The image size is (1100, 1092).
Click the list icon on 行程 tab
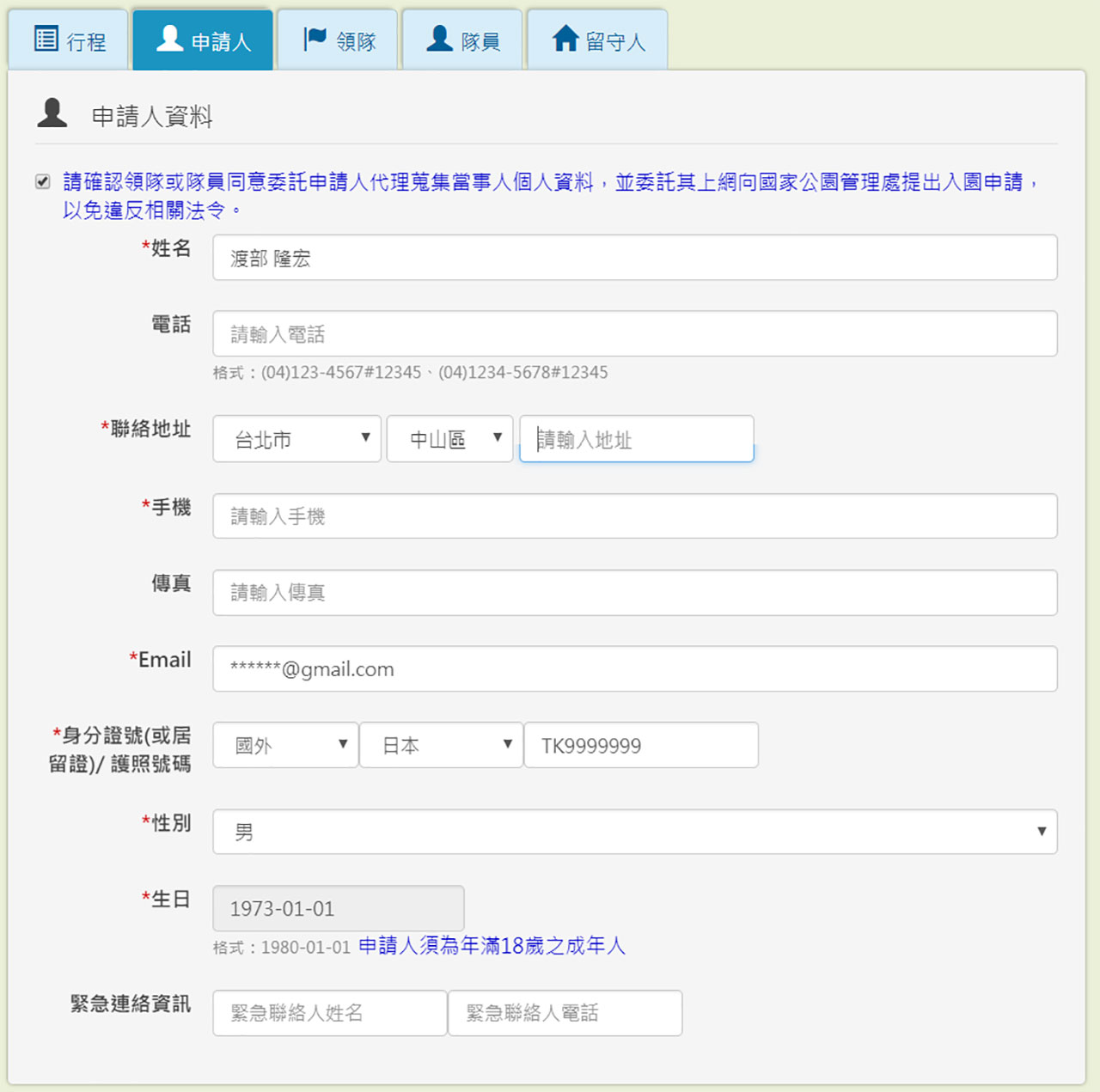(x=46, y=40)
